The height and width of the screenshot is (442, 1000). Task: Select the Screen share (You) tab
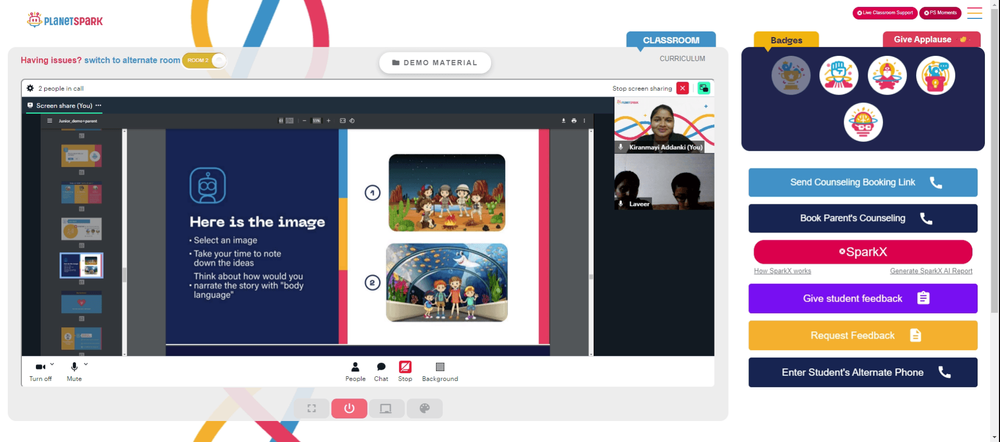pyautogui.click(x=64, y=105)
